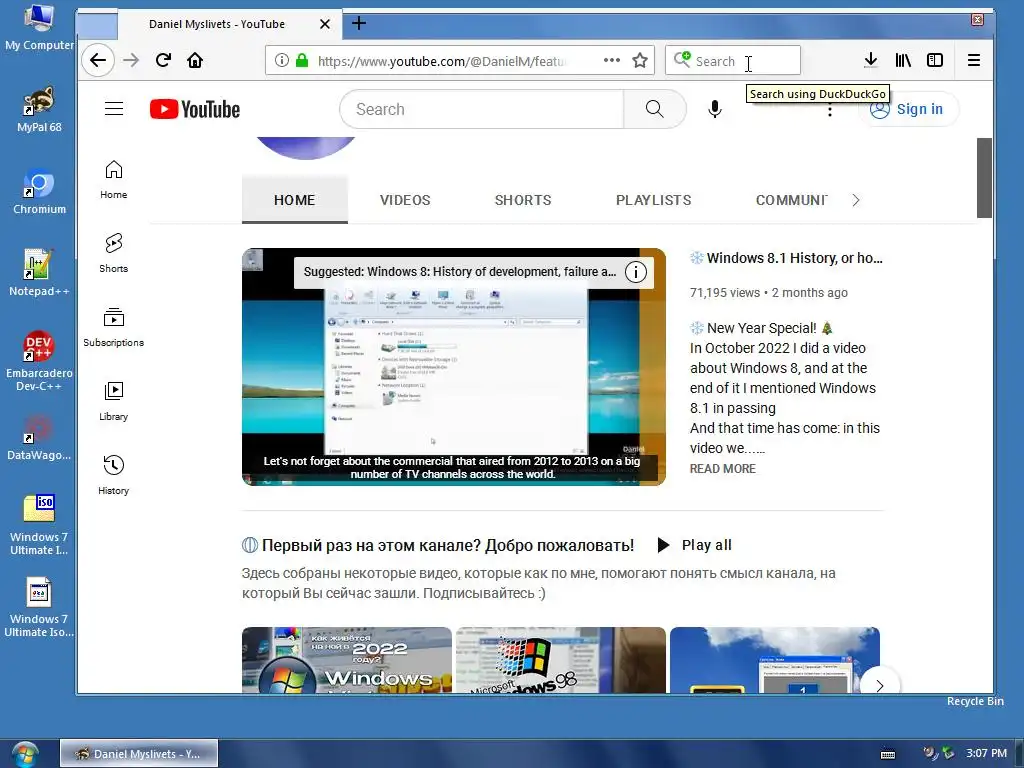The height and width of the screenshot is (768, 1024).
Task: Click the Windows Start orb
Action: coord(24,754)
